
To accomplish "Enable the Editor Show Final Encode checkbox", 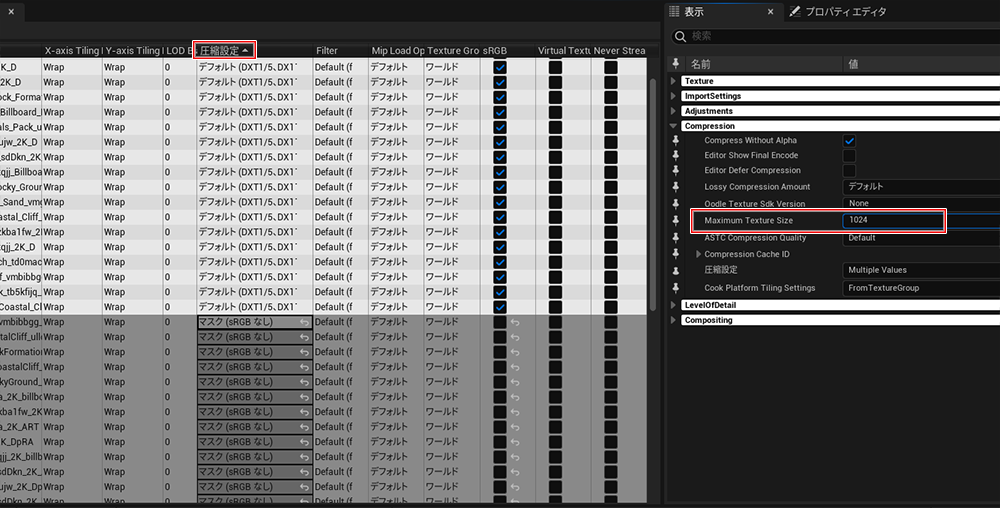I will [x=849, y=156].
